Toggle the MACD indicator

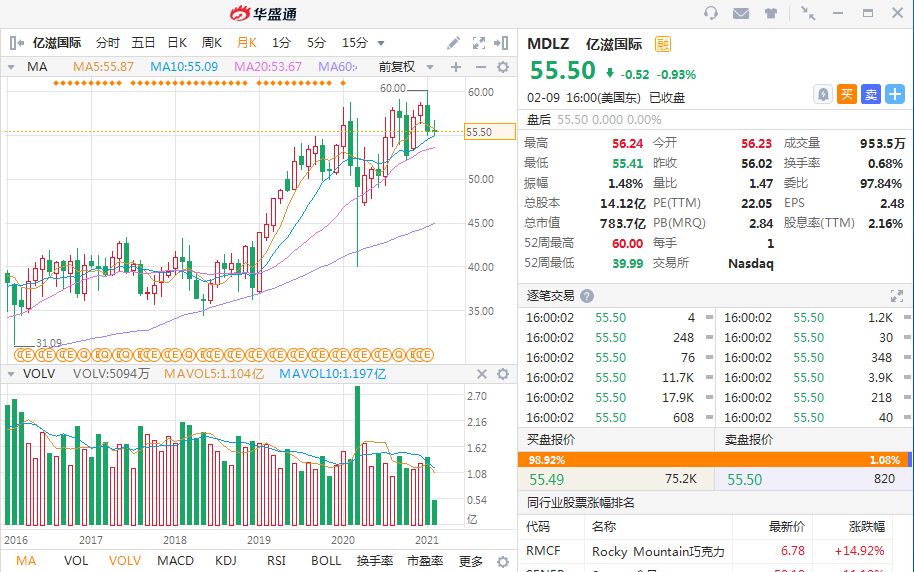click(x=175, y=561)
